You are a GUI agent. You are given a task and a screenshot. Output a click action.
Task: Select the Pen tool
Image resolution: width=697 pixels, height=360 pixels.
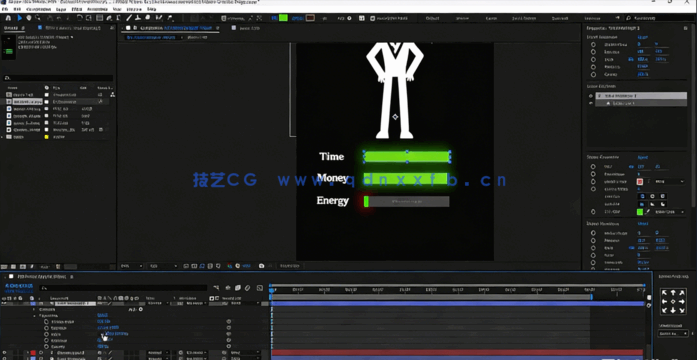[109, 18]
